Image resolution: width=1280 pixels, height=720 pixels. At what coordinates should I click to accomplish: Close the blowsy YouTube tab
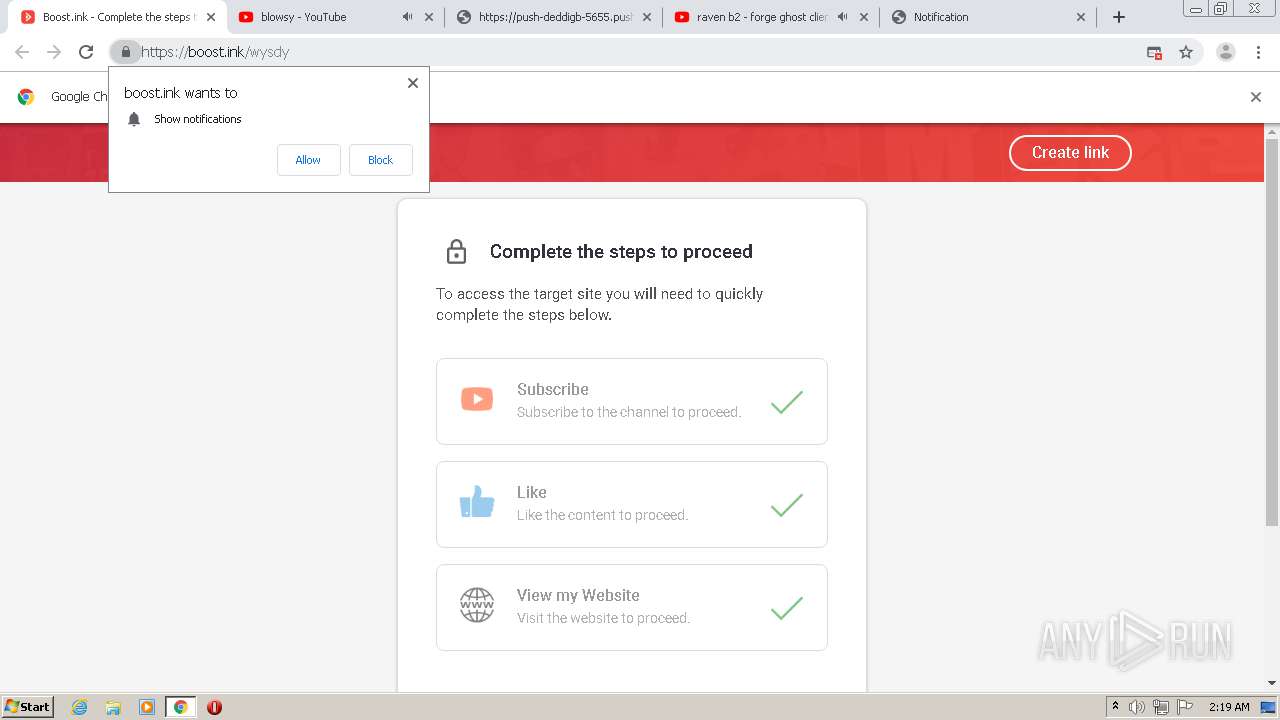click(429, 17)
